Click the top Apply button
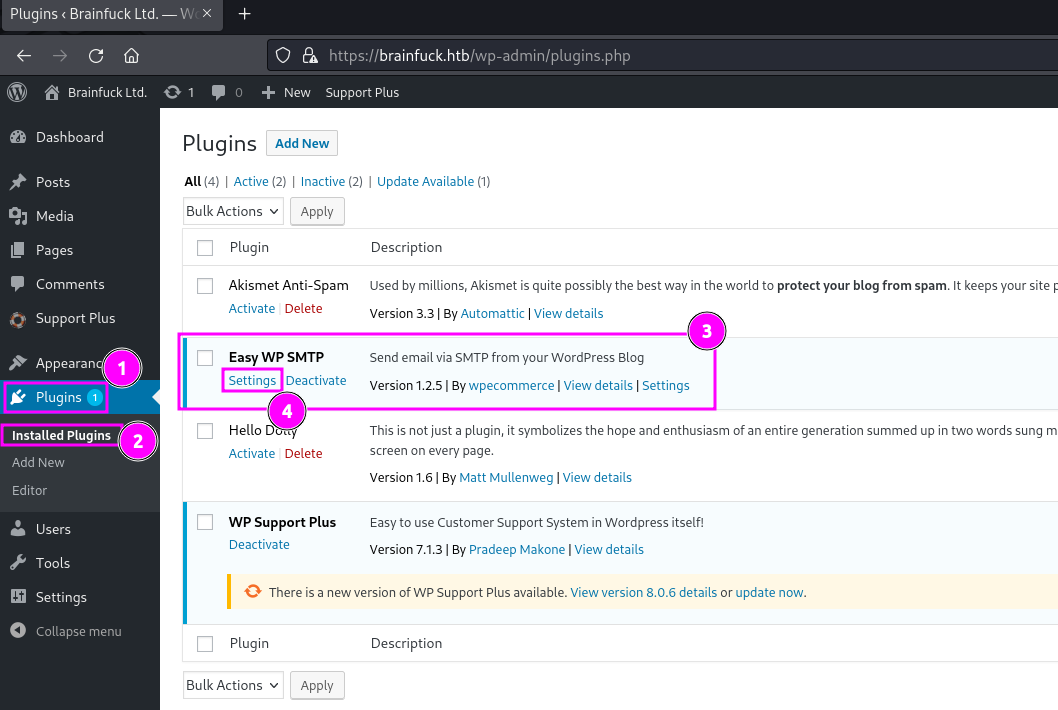 [317, 211]
